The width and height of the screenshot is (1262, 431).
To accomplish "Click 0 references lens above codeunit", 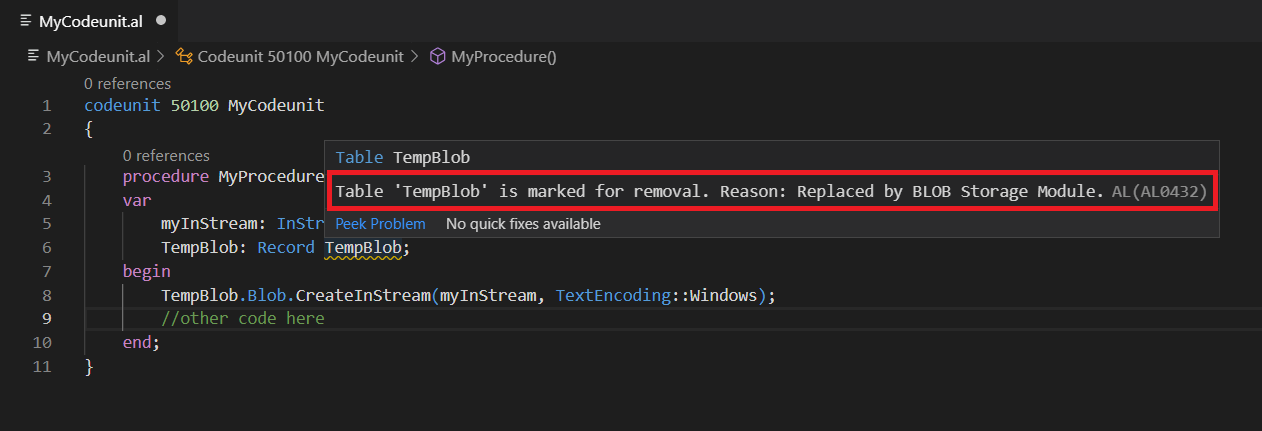I will pos(127,84).
